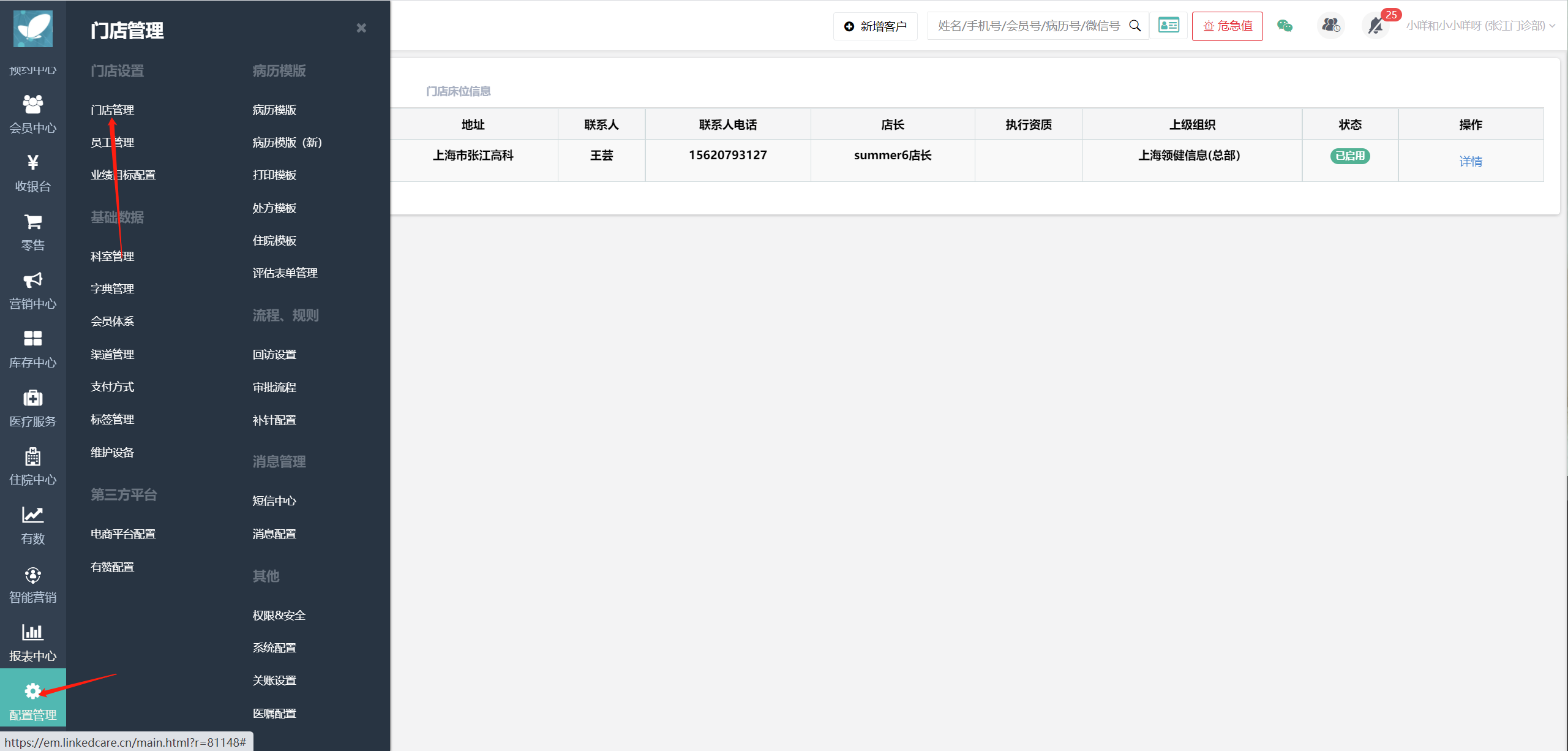Open the WeChat icon in header

tap(1285, 26)
